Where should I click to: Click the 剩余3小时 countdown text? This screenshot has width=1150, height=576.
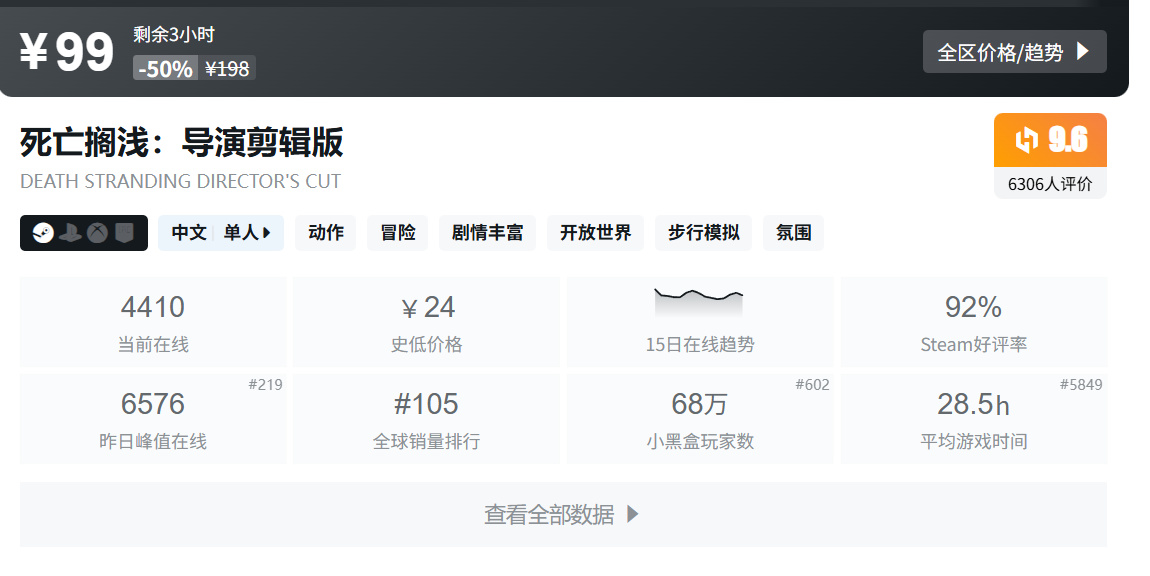click(174, 34)
